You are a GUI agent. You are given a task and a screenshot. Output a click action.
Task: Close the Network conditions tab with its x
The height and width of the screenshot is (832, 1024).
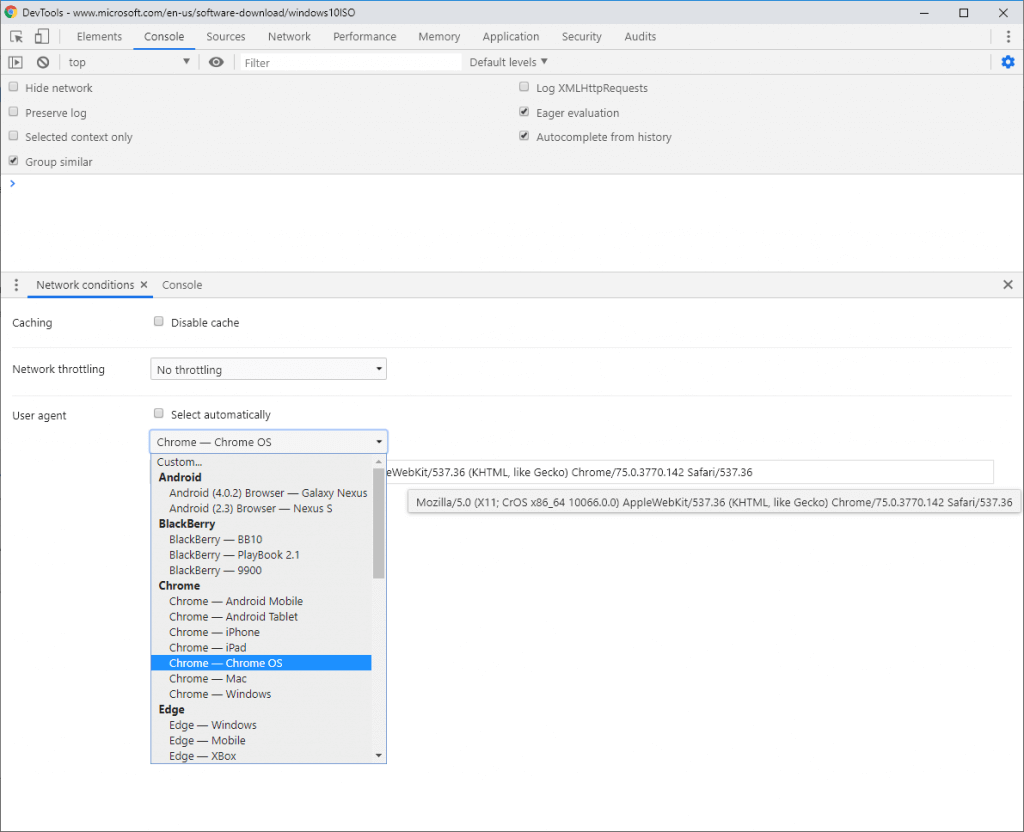144,285
